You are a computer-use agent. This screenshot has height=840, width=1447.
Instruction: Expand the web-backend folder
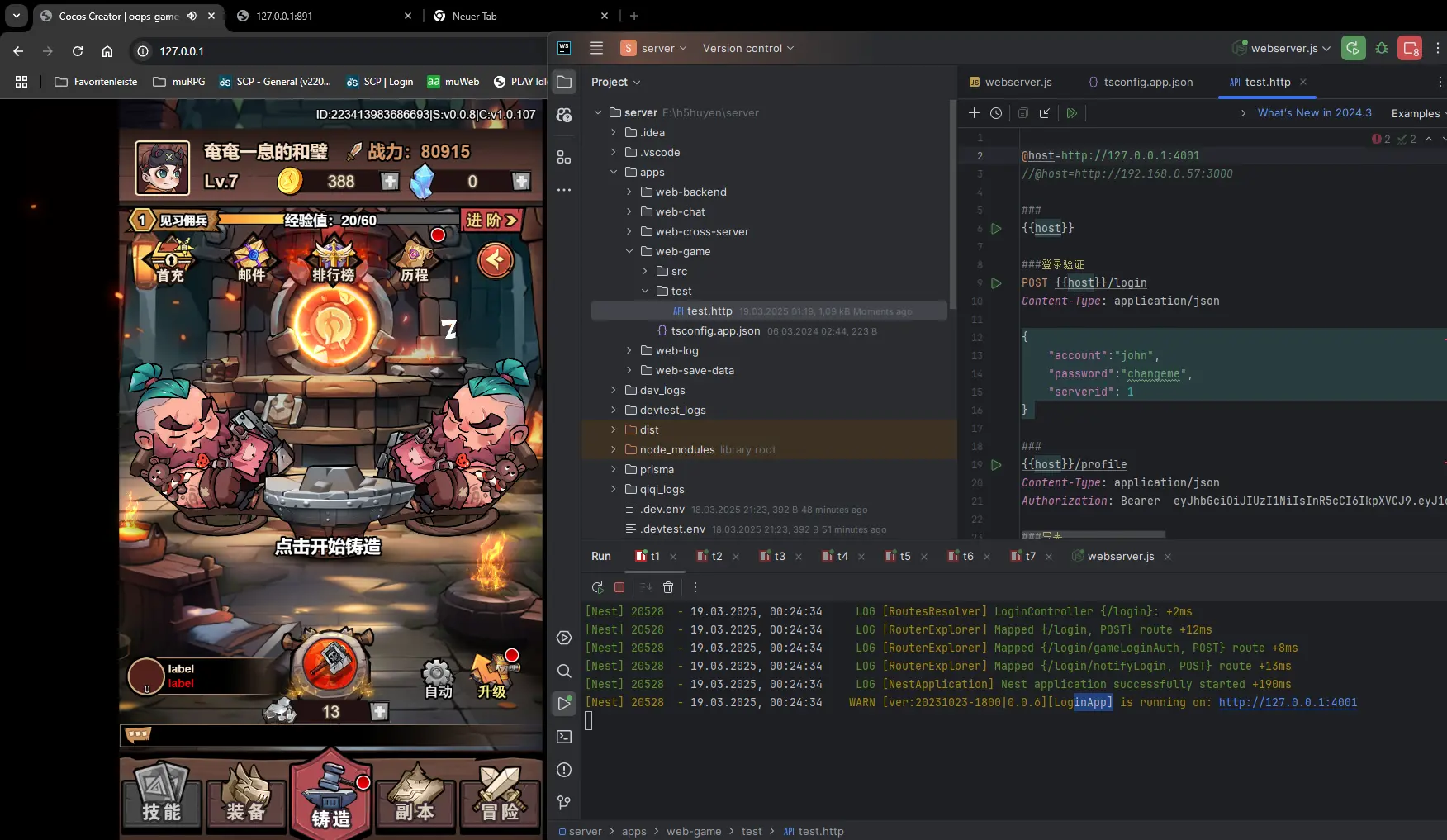pos(629,192)
